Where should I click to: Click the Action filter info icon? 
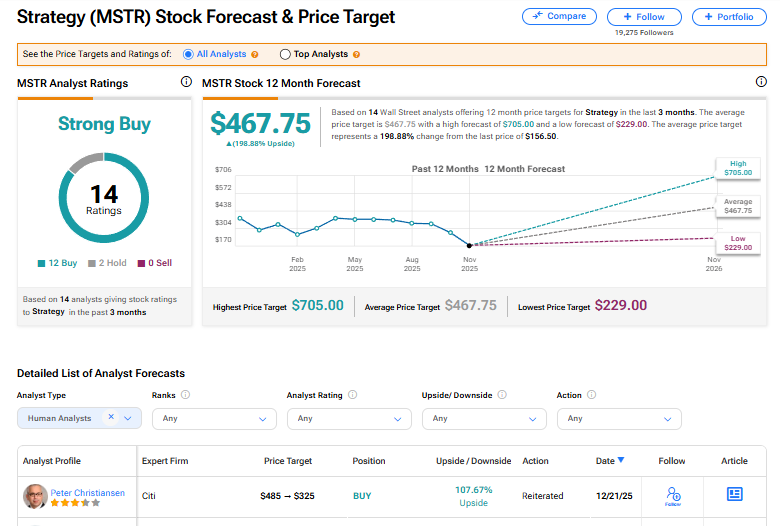tap(591, 395)
